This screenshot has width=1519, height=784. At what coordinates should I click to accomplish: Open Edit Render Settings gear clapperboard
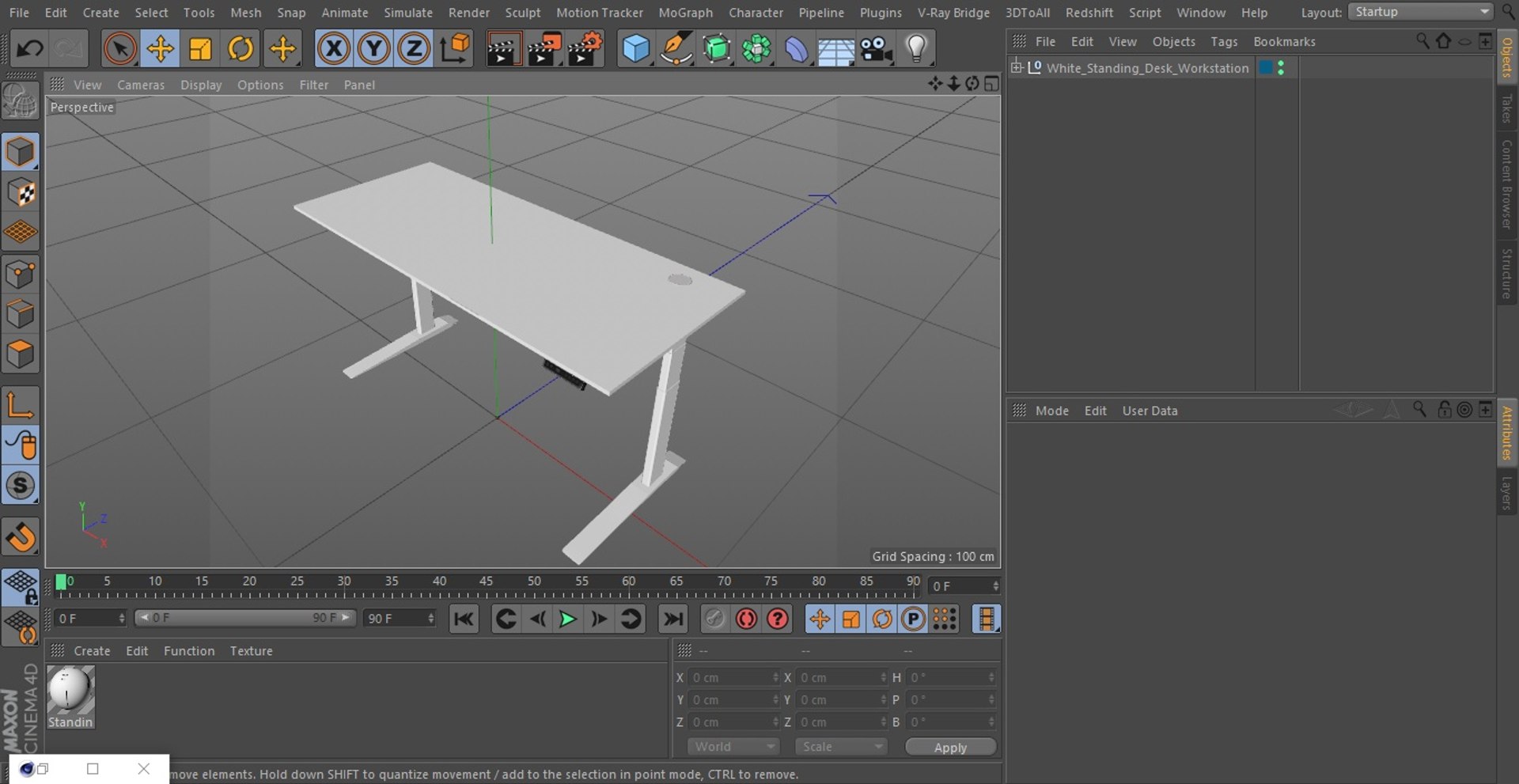585,49
